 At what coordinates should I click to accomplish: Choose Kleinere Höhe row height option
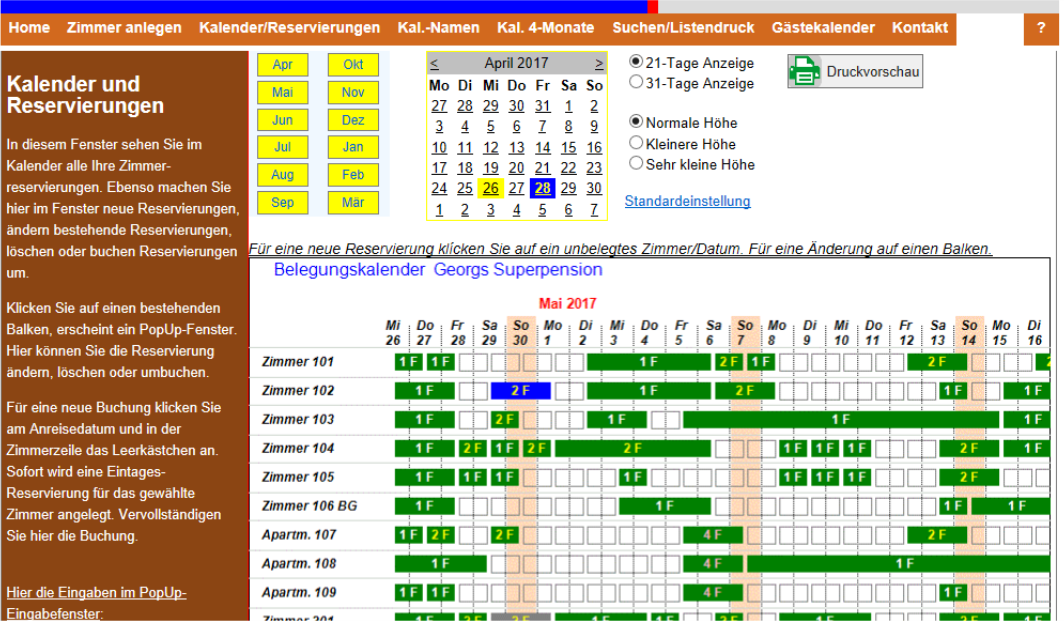point(636,144)
